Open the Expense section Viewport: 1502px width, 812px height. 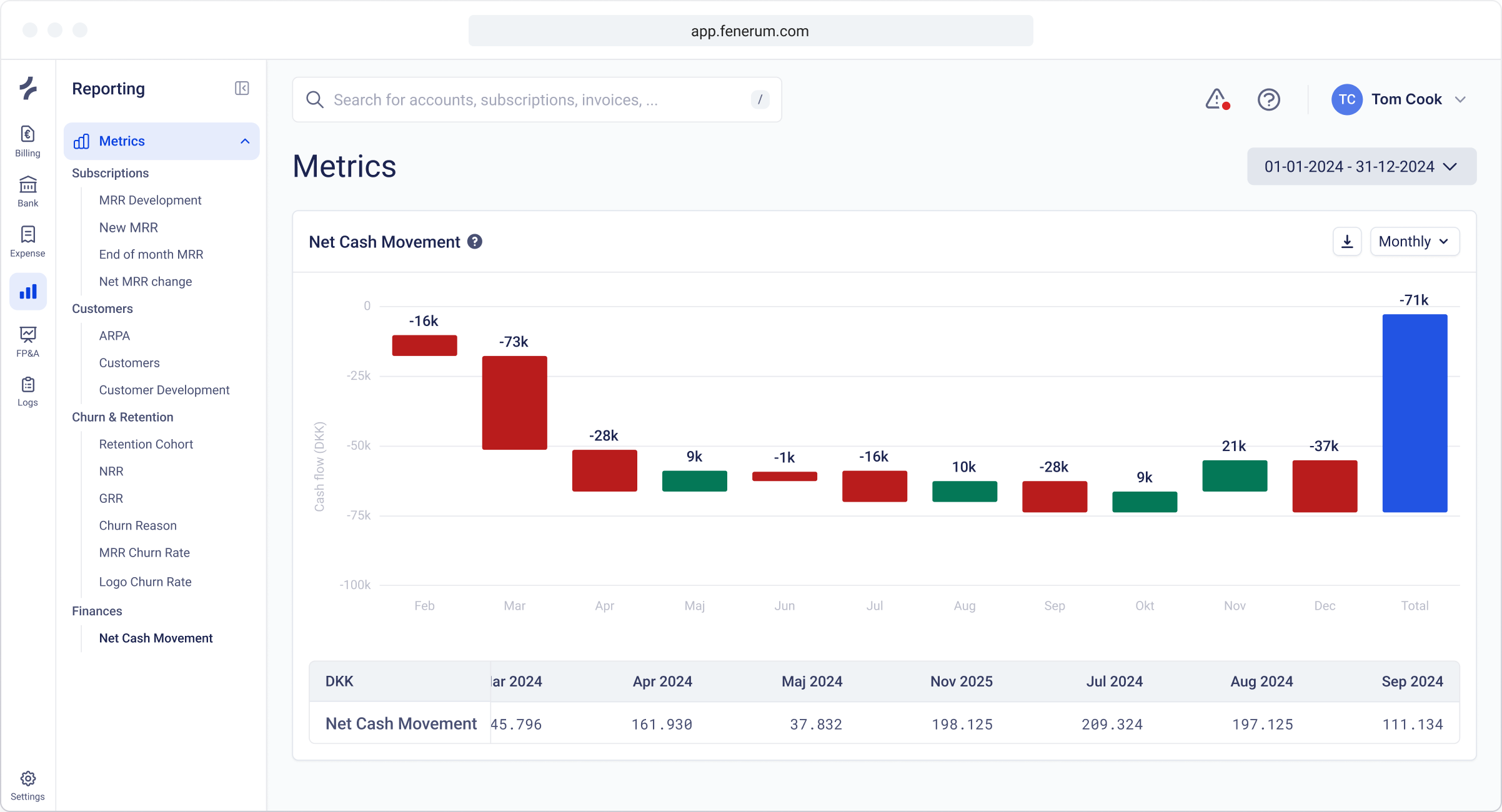[x=27, y=241]
